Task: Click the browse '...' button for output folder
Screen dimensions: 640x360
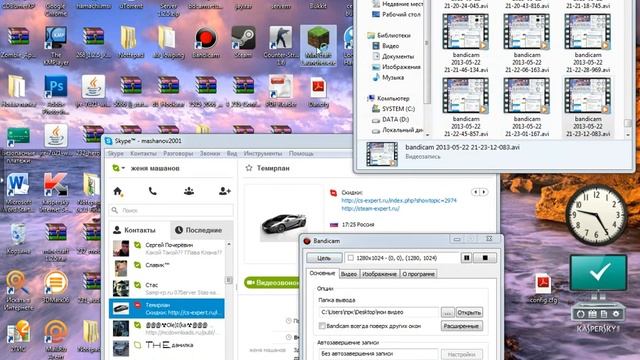Action: [447, 312]
